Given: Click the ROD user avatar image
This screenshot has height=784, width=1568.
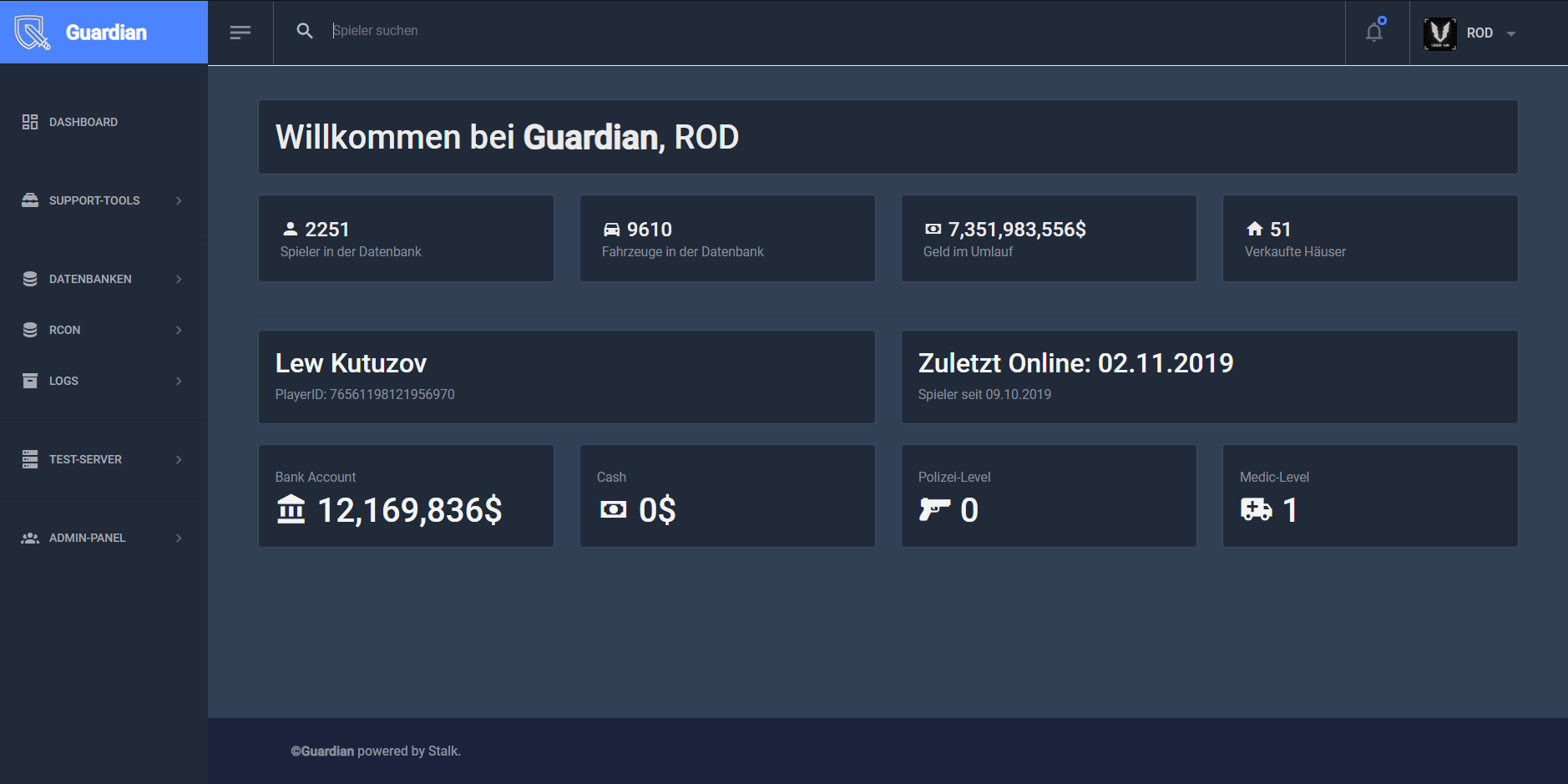Looking at the screenshot, I should [1439, 33].
